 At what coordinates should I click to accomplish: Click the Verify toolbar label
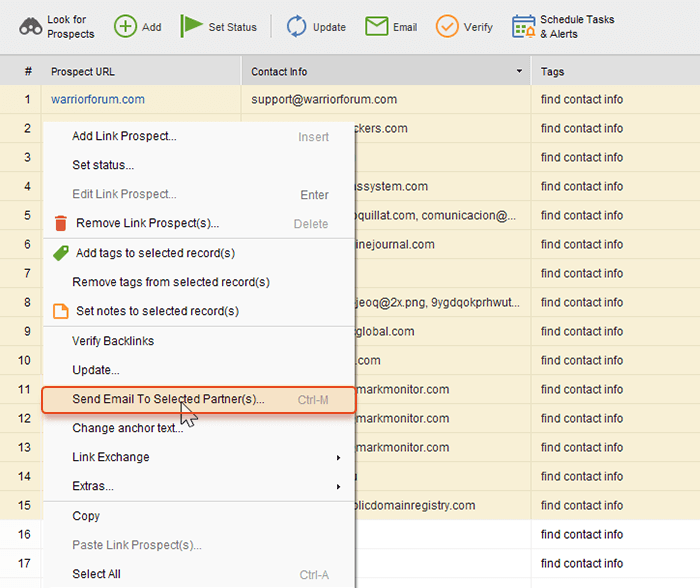[478, 27]
